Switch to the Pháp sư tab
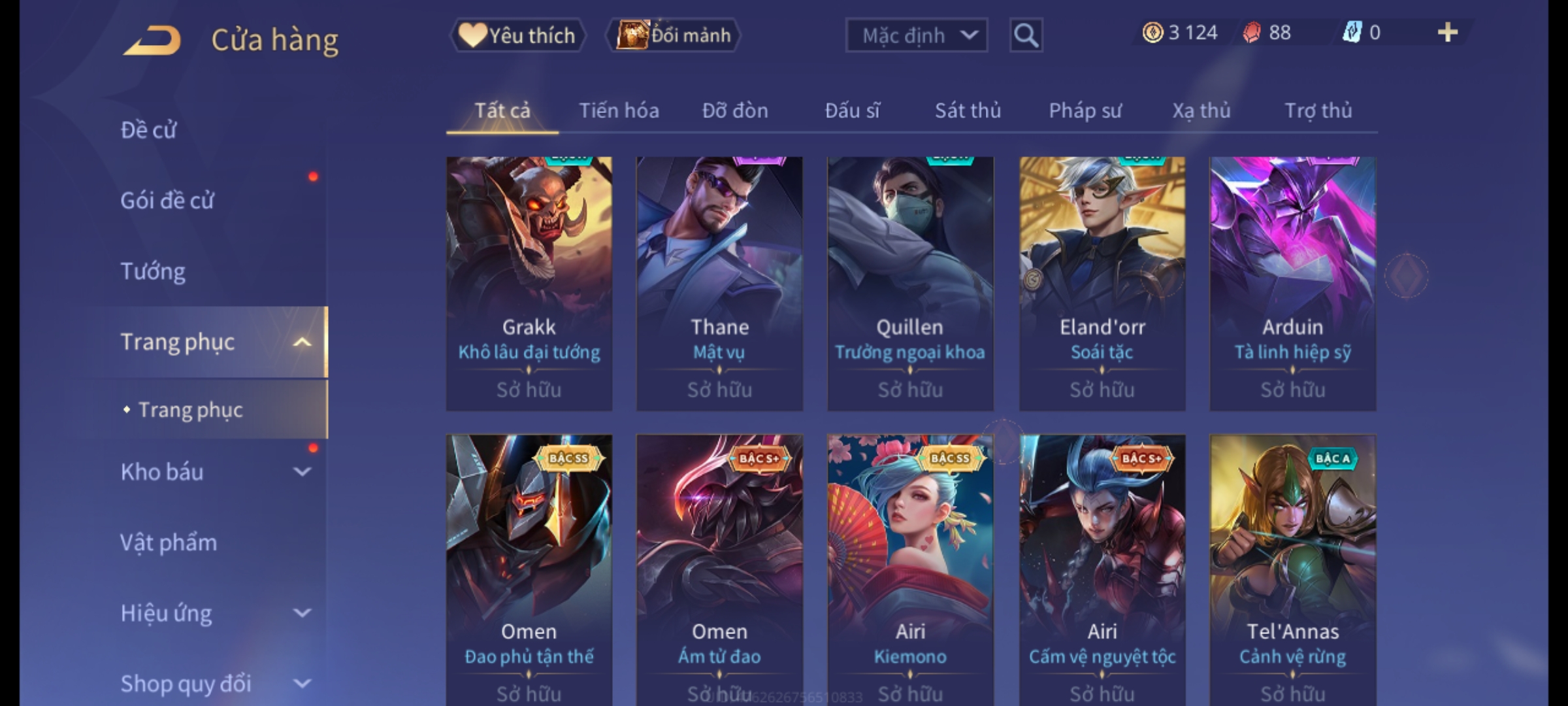The width and height of the screenshot is (1568, 706). [x=1085, y=111]
